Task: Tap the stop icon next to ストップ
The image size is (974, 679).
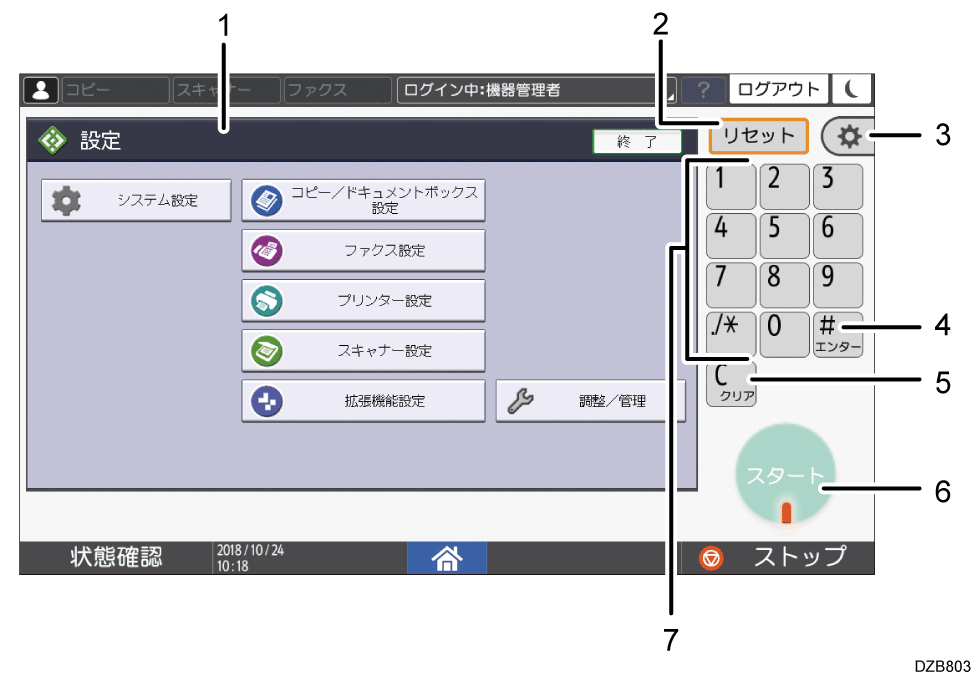Action: (710, 558)
